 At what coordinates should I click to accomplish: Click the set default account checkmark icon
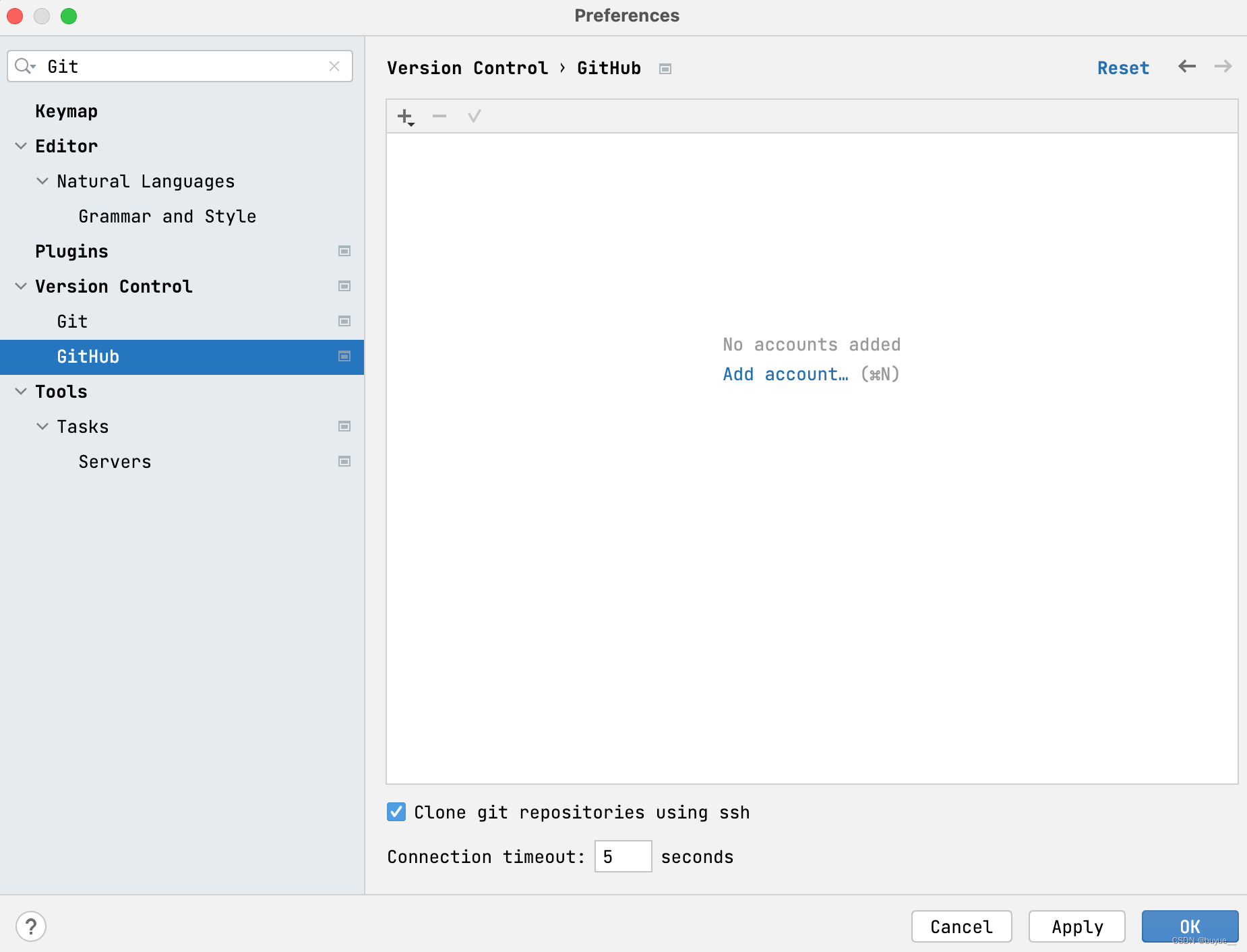point(474,117)
